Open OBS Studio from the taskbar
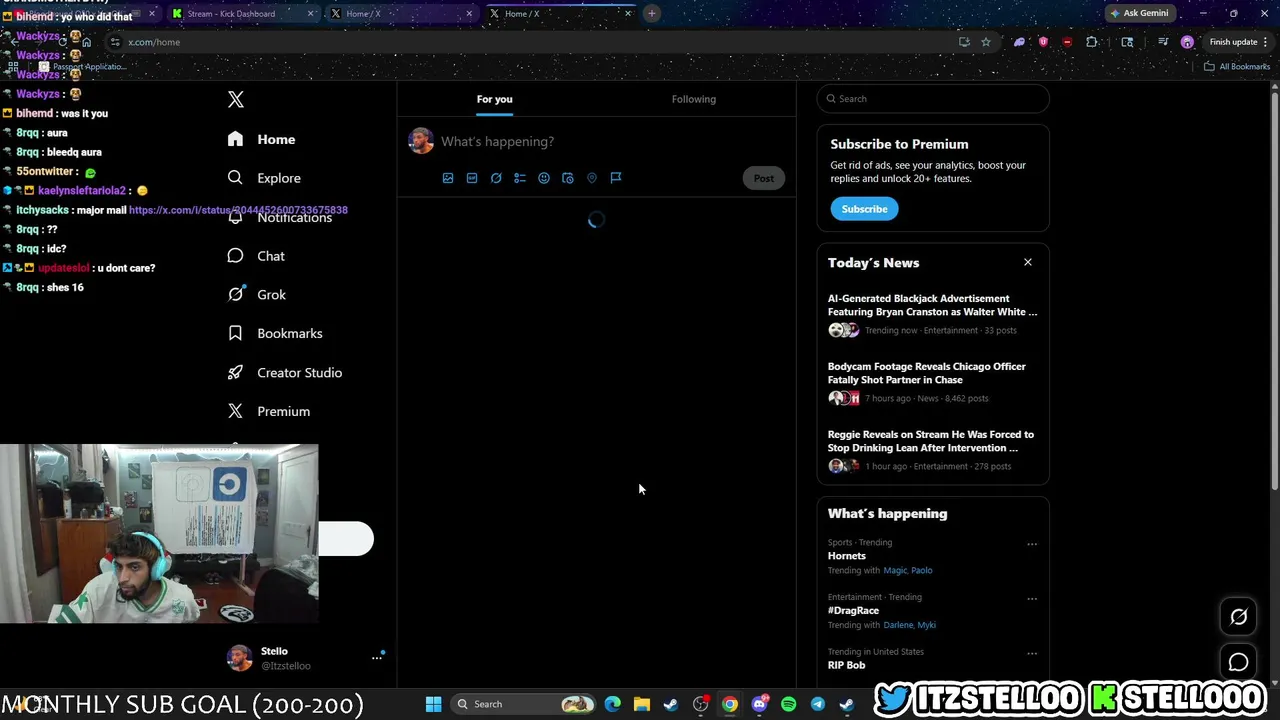1280x720 pixels. (x=701, y=704)
